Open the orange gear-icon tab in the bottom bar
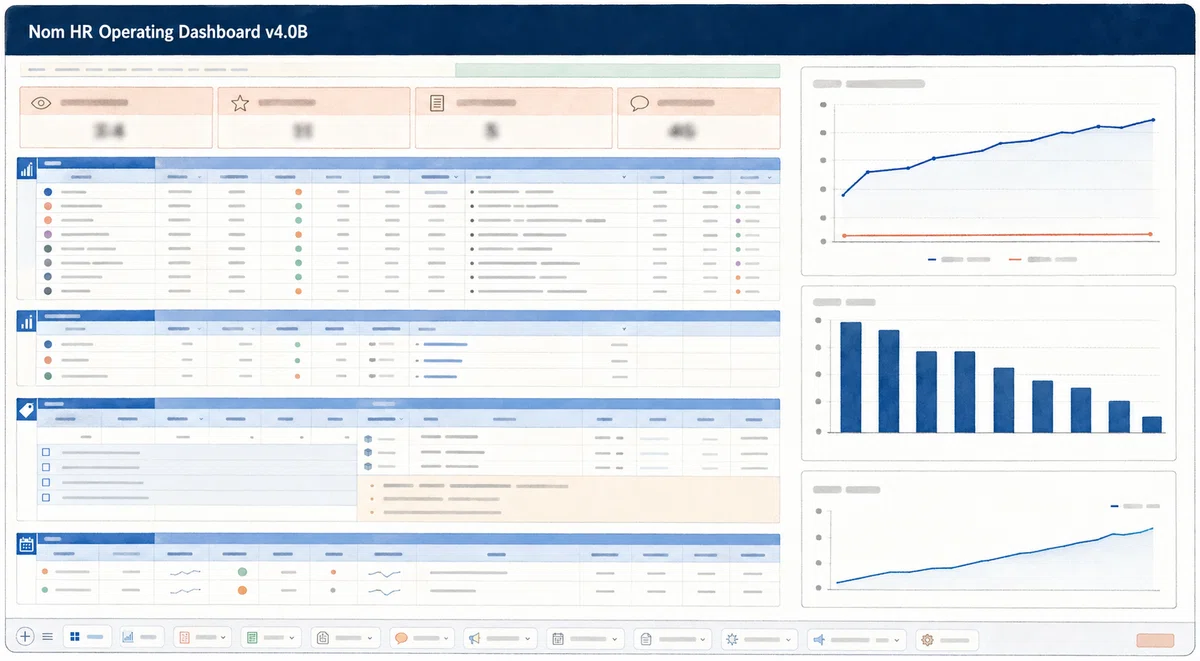The image size is (1200, 661). 945,637
